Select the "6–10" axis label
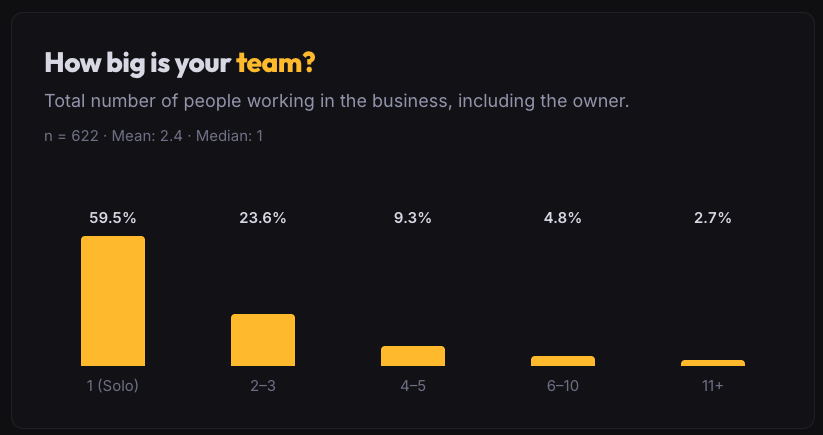The height and width of the screenshot is (435, 823). pos(563,386)
